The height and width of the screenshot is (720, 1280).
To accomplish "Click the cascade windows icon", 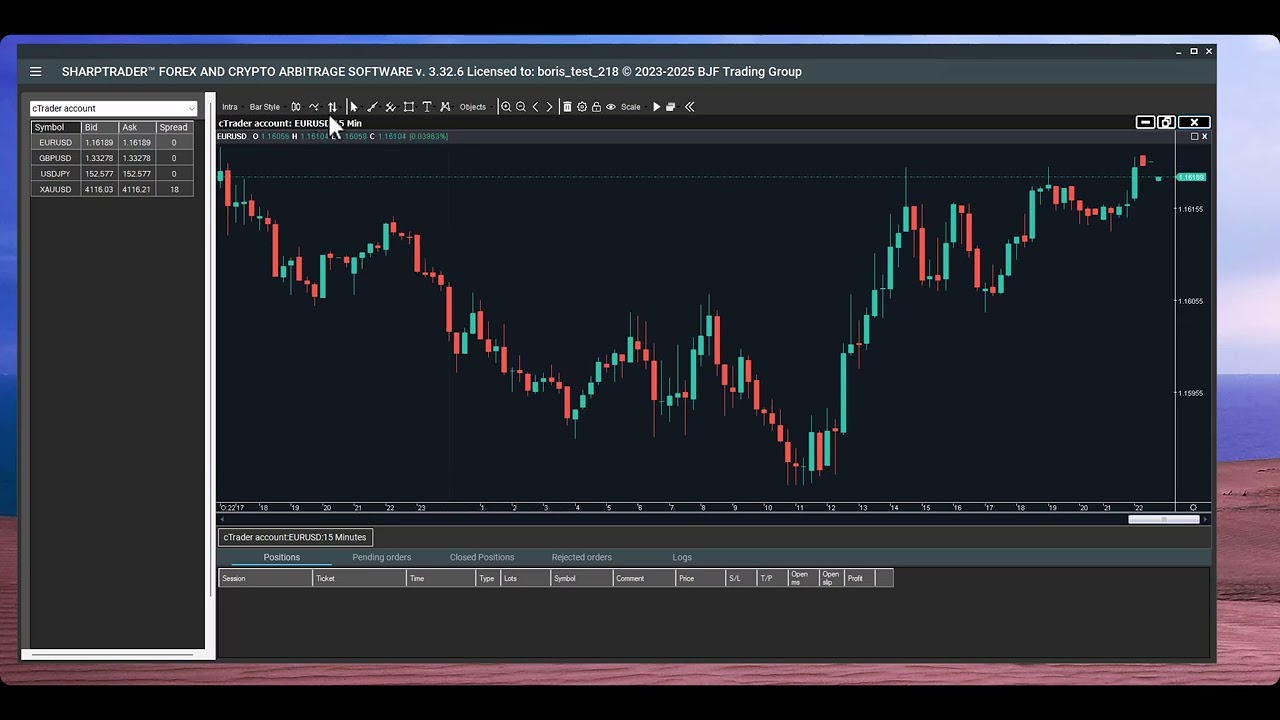I will 671,107.
